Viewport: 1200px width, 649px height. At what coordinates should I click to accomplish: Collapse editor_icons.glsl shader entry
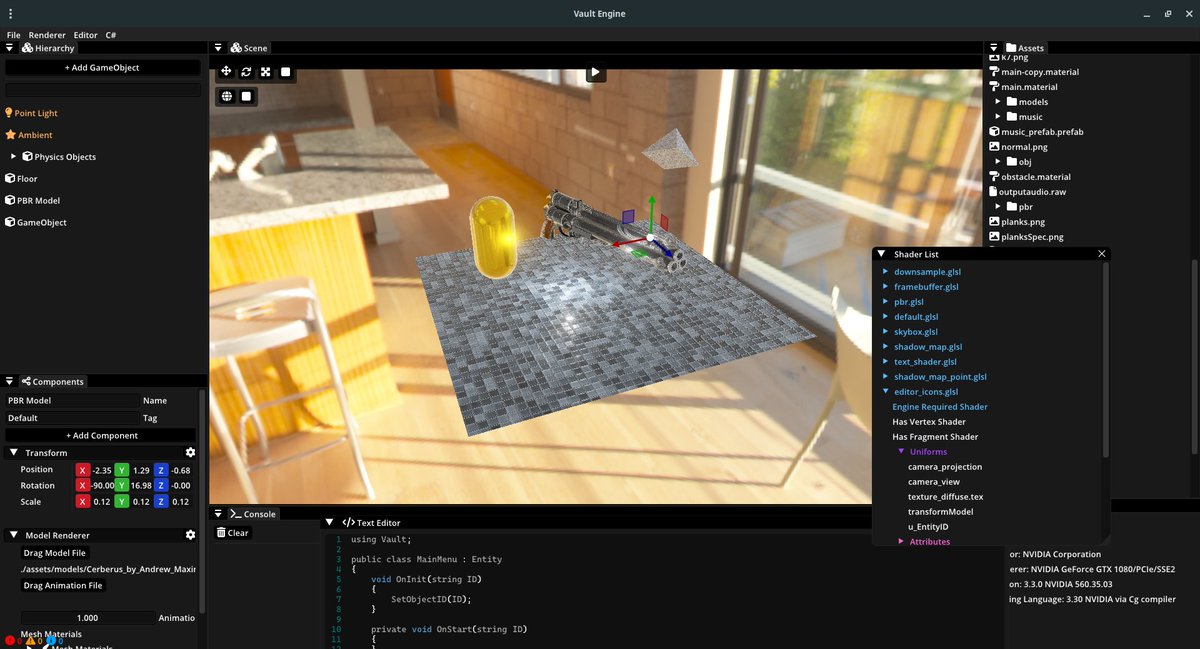885,392
